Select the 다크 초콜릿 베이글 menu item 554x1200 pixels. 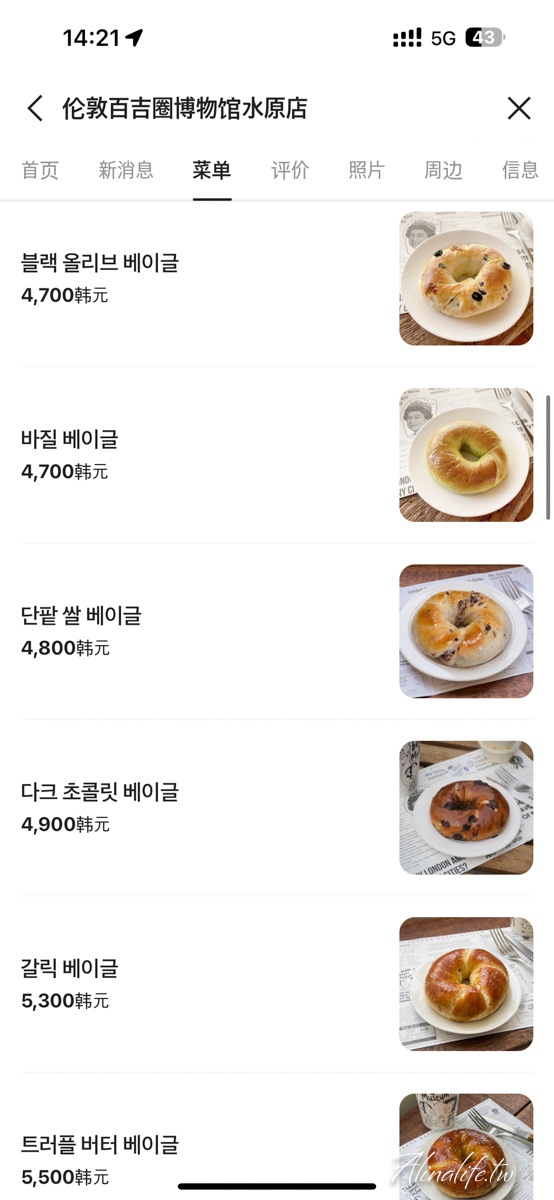coord(277,808)
